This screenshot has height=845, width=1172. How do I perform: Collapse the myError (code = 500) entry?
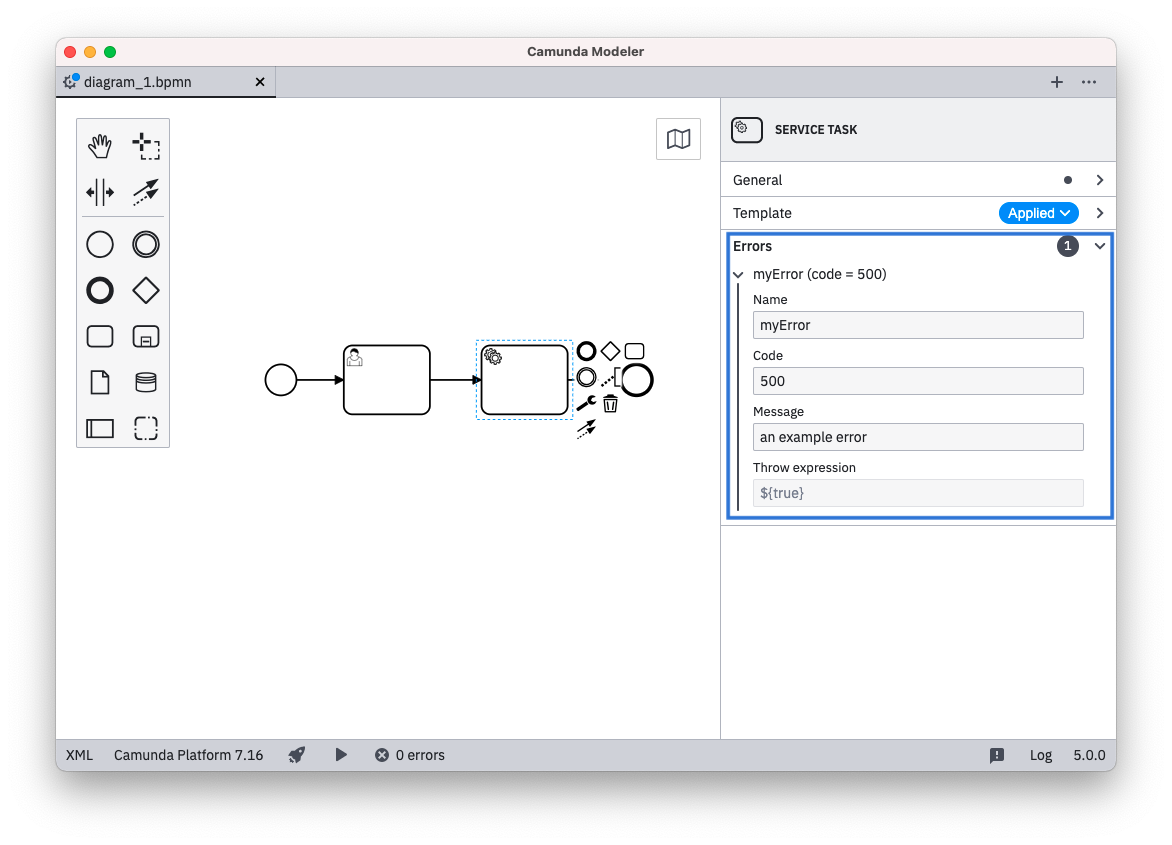tap(739, 275)
